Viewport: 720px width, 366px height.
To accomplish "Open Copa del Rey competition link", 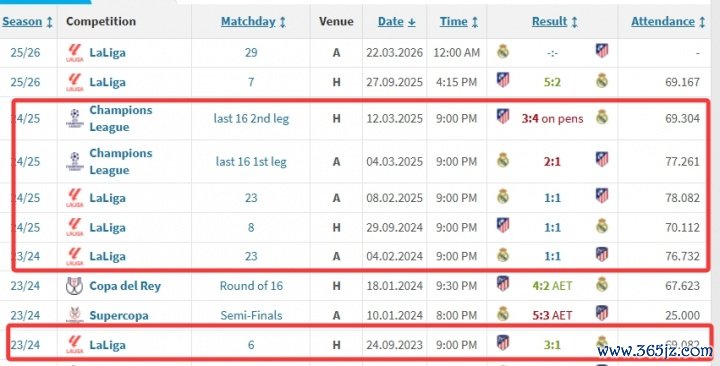I will pos(125,286).
